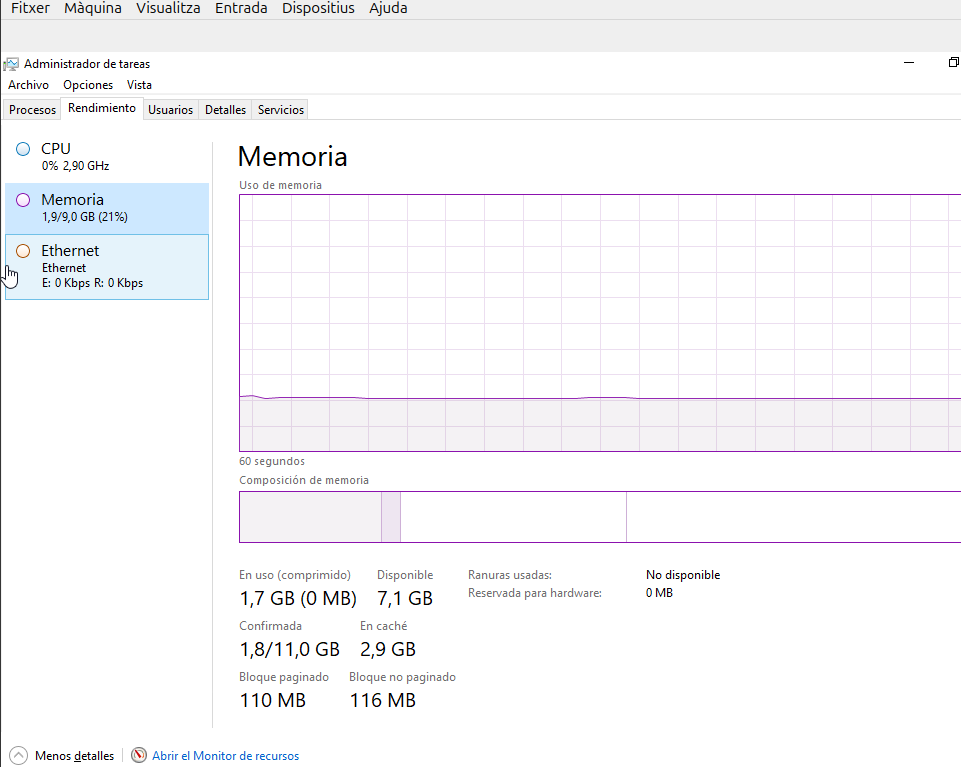Open the Dispositius menu in VM menubar

(x=318, y=8)
